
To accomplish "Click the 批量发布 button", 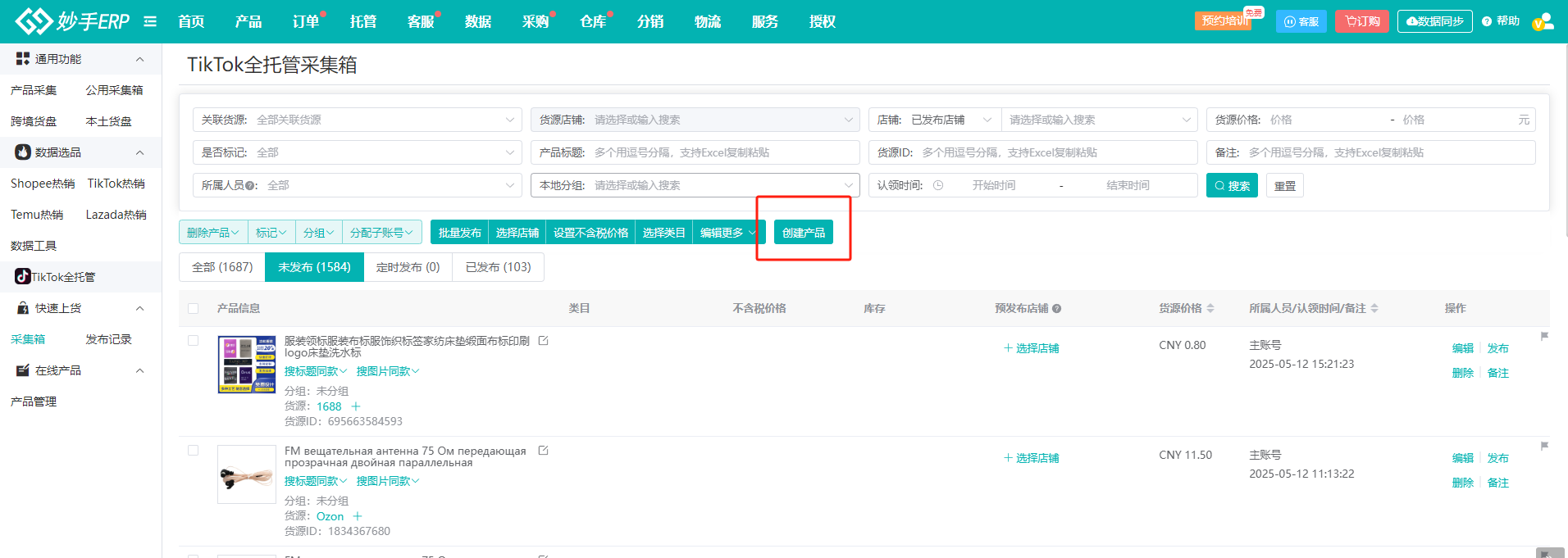I will click(x=460, y=233).
